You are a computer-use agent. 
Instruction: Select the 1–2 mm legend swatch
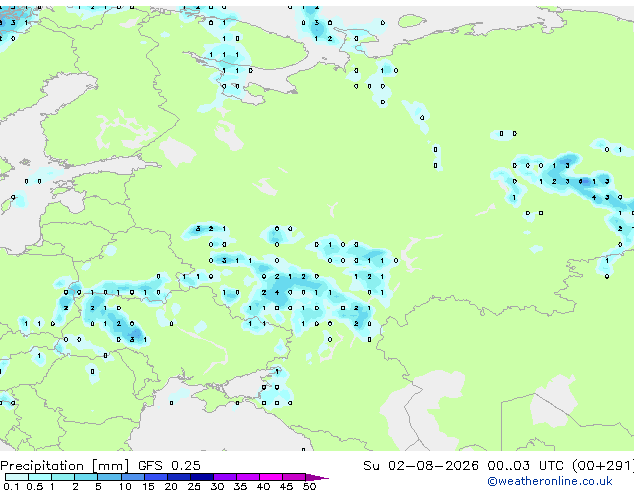(x=63, y=477)
